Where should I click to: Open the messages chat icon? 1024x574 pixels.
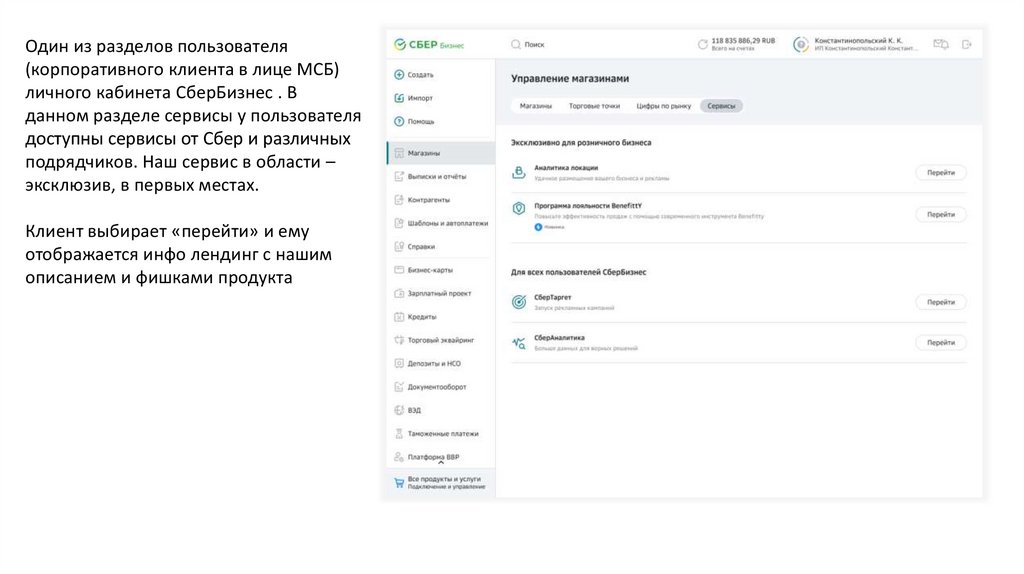(x=940, y=44)
